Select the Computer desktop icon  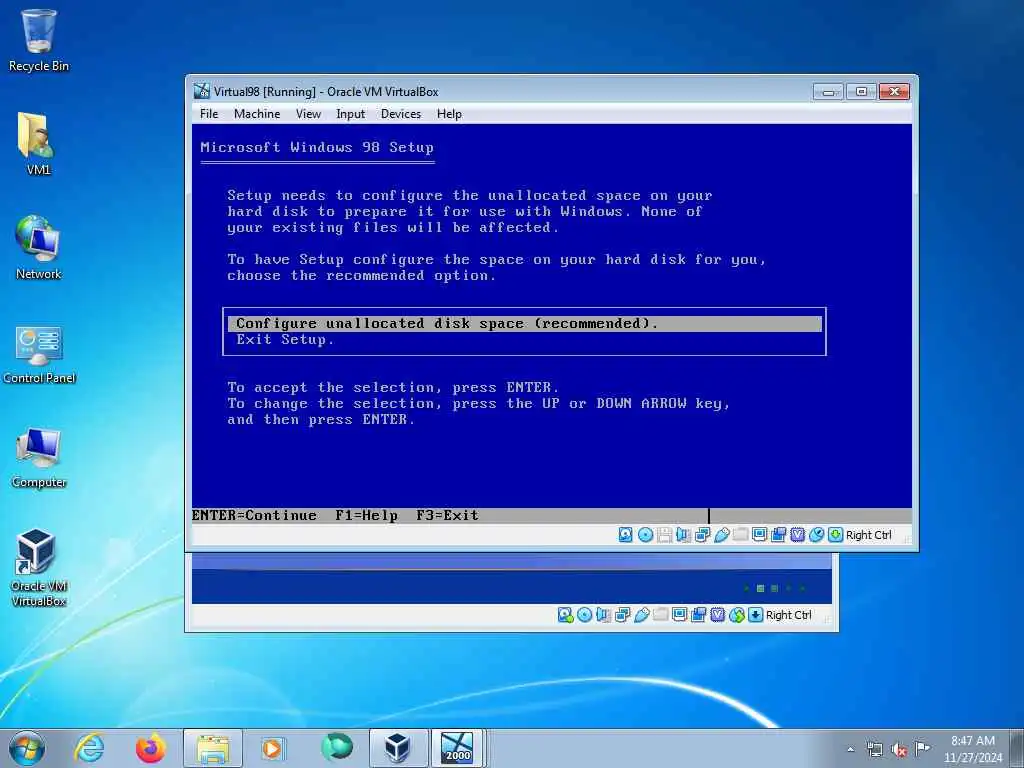click(x=39, y=458)
